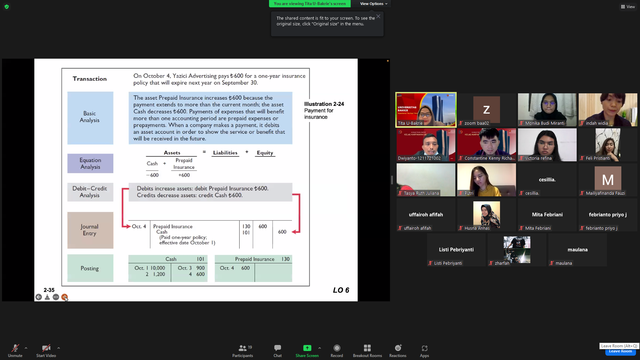Select Monika Budi Miranti's video tile
The height and width of the screenshot is (360, 640).
[x=547, y=110]
